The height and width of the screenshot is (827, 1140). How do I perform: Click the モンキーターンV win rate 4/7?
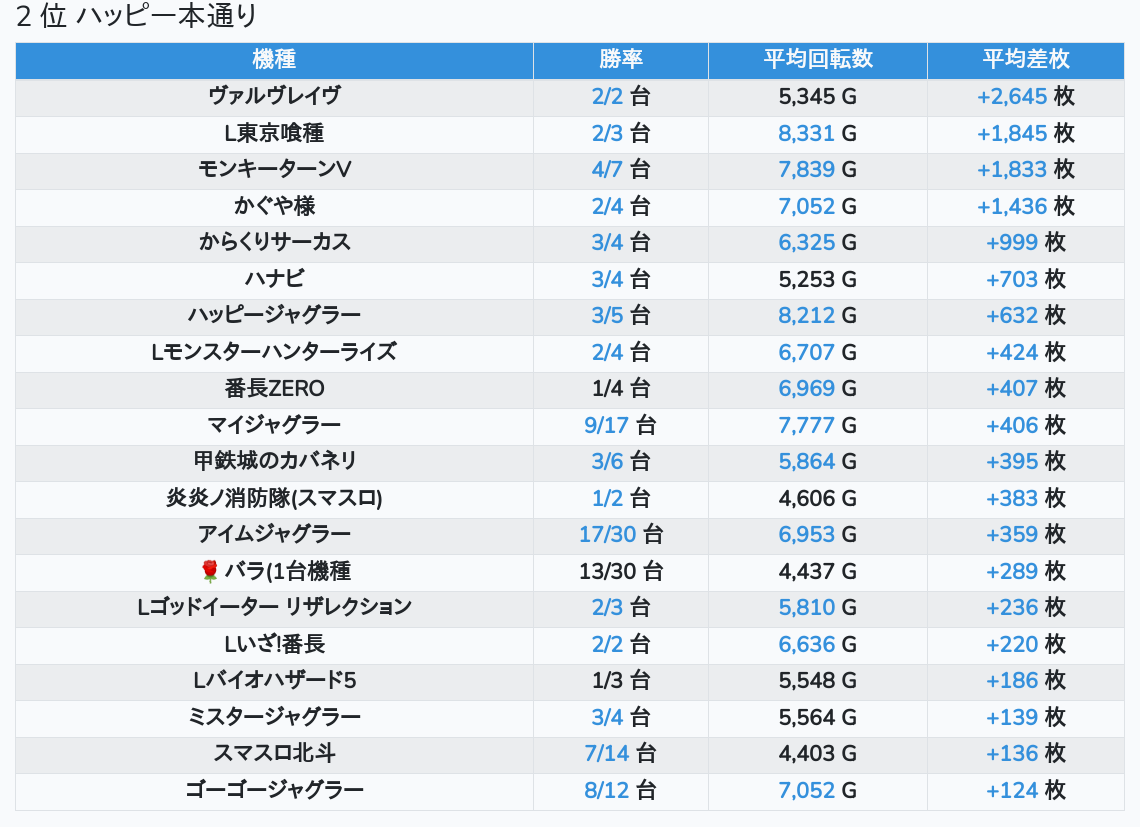[x=607, y=169]
